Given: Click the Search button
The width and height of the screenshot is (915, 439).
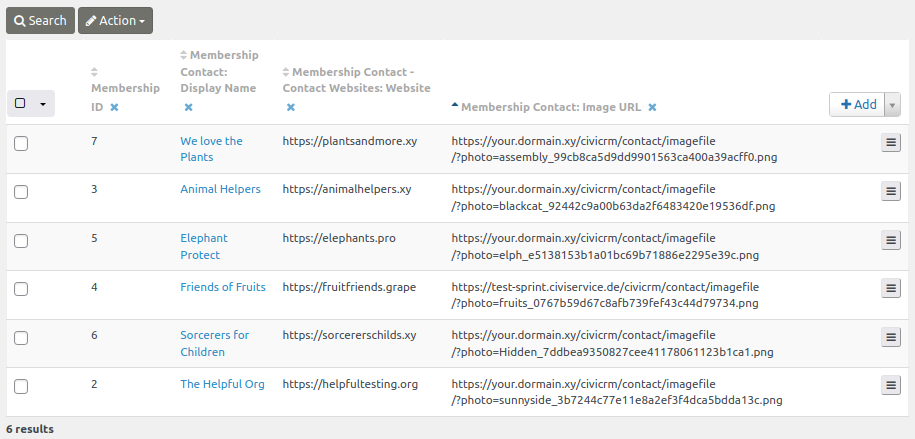Looking at the screenshot, I should tap(40, 20).
